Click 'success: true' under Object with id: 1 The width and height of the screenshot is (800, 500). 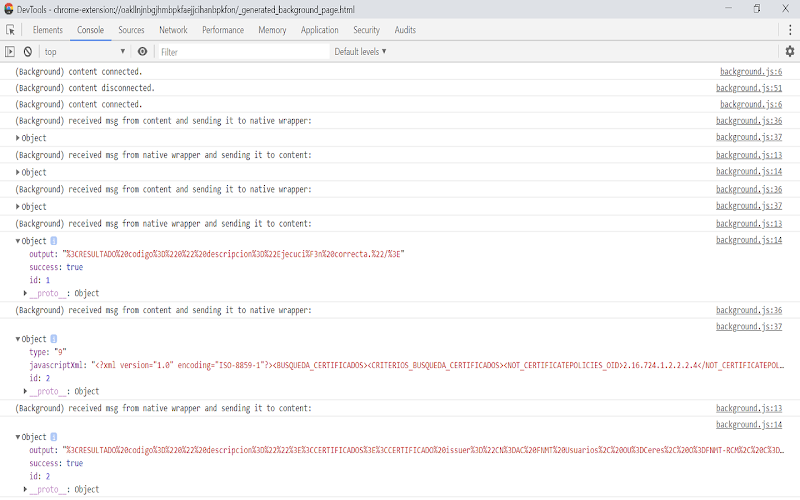click(56, 267)
